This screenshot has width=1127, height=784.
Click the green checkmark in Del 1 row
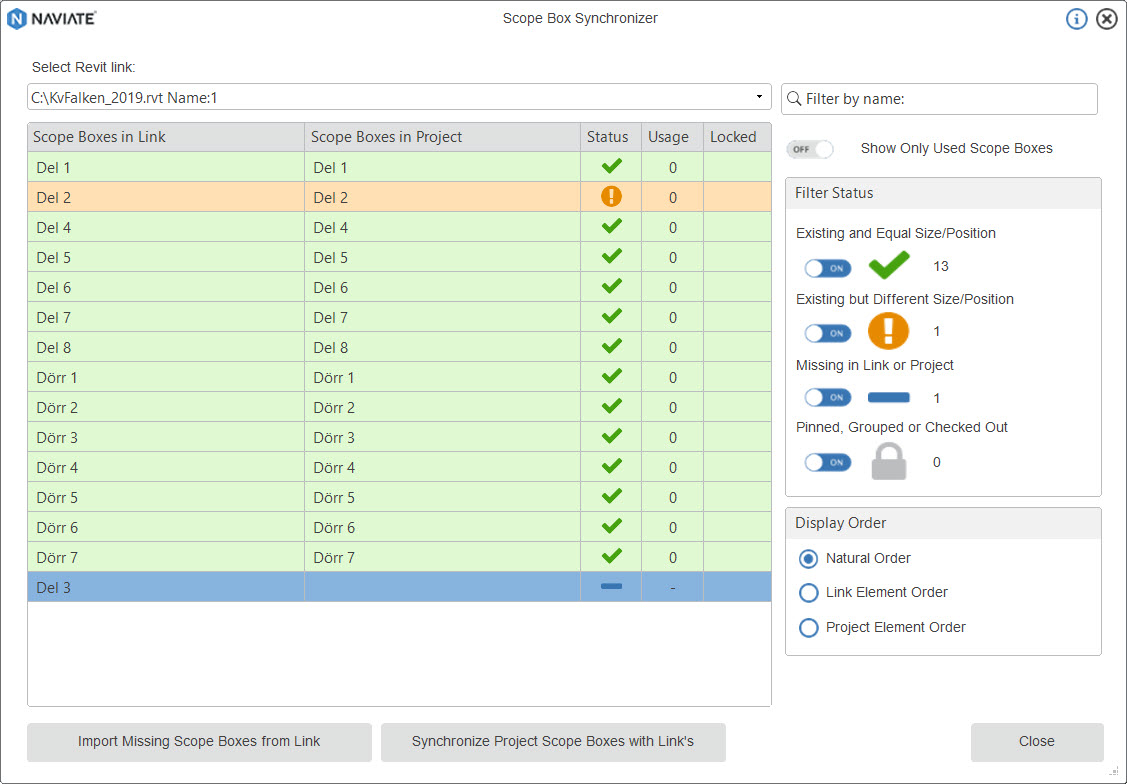(611, 167)
